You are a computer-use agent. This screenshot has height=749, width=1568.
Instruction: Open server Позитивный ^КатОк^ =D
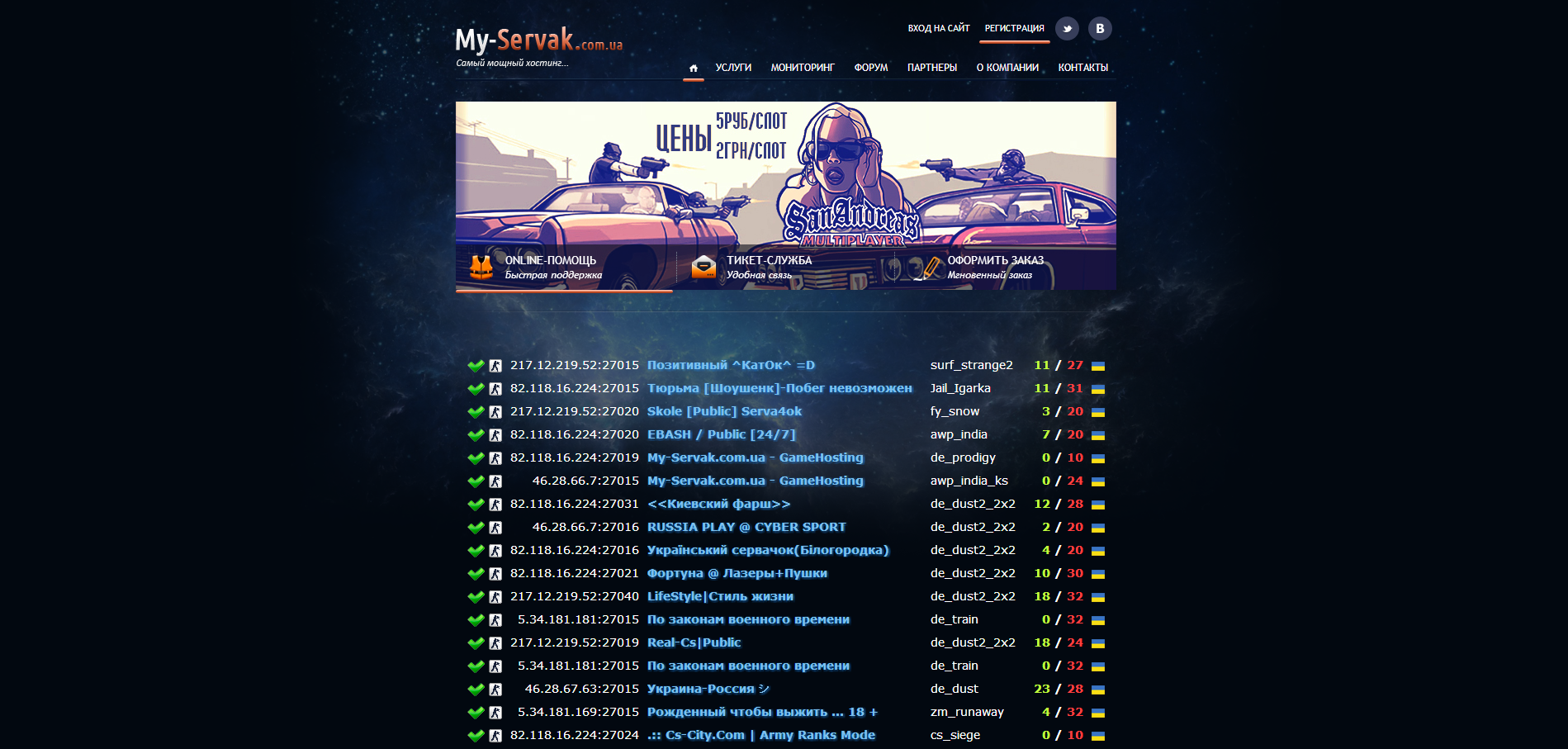[731, 365]
